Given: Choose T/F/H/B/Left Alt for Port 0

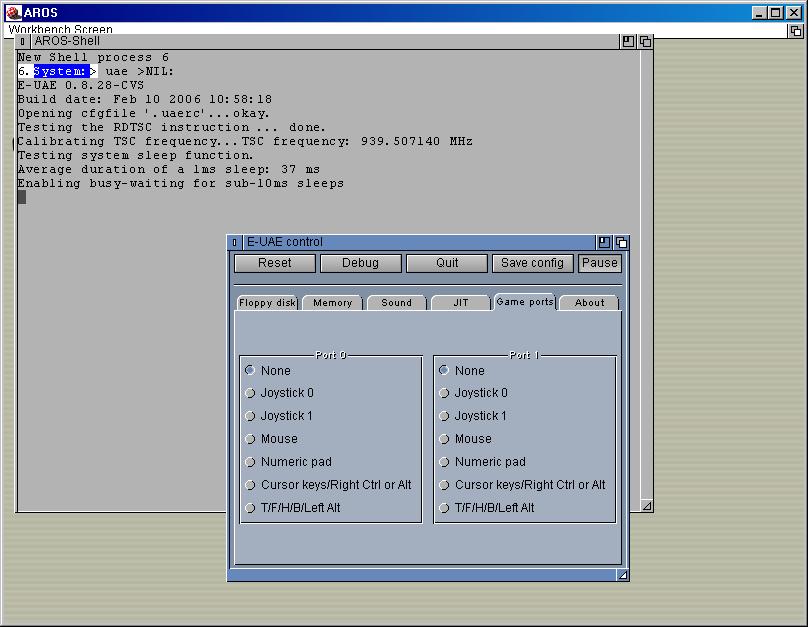Looking at the screenshot, I should click(x=250, y=508).
